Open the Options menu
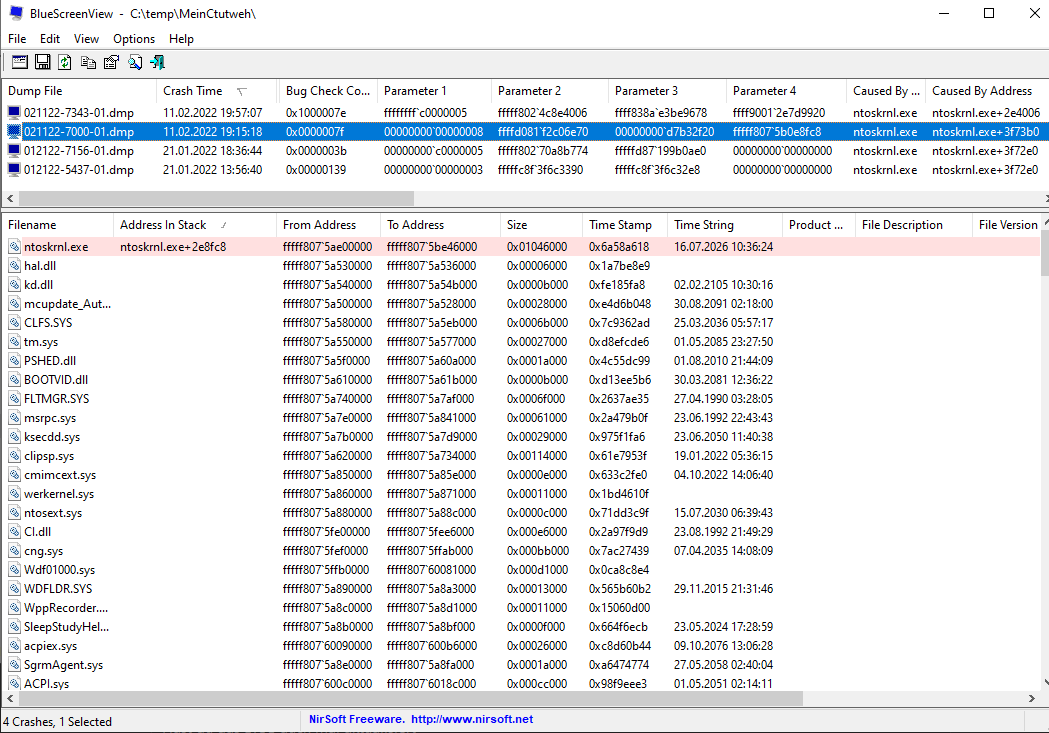This screenshot has width=1049, height=733. [134, 39]
